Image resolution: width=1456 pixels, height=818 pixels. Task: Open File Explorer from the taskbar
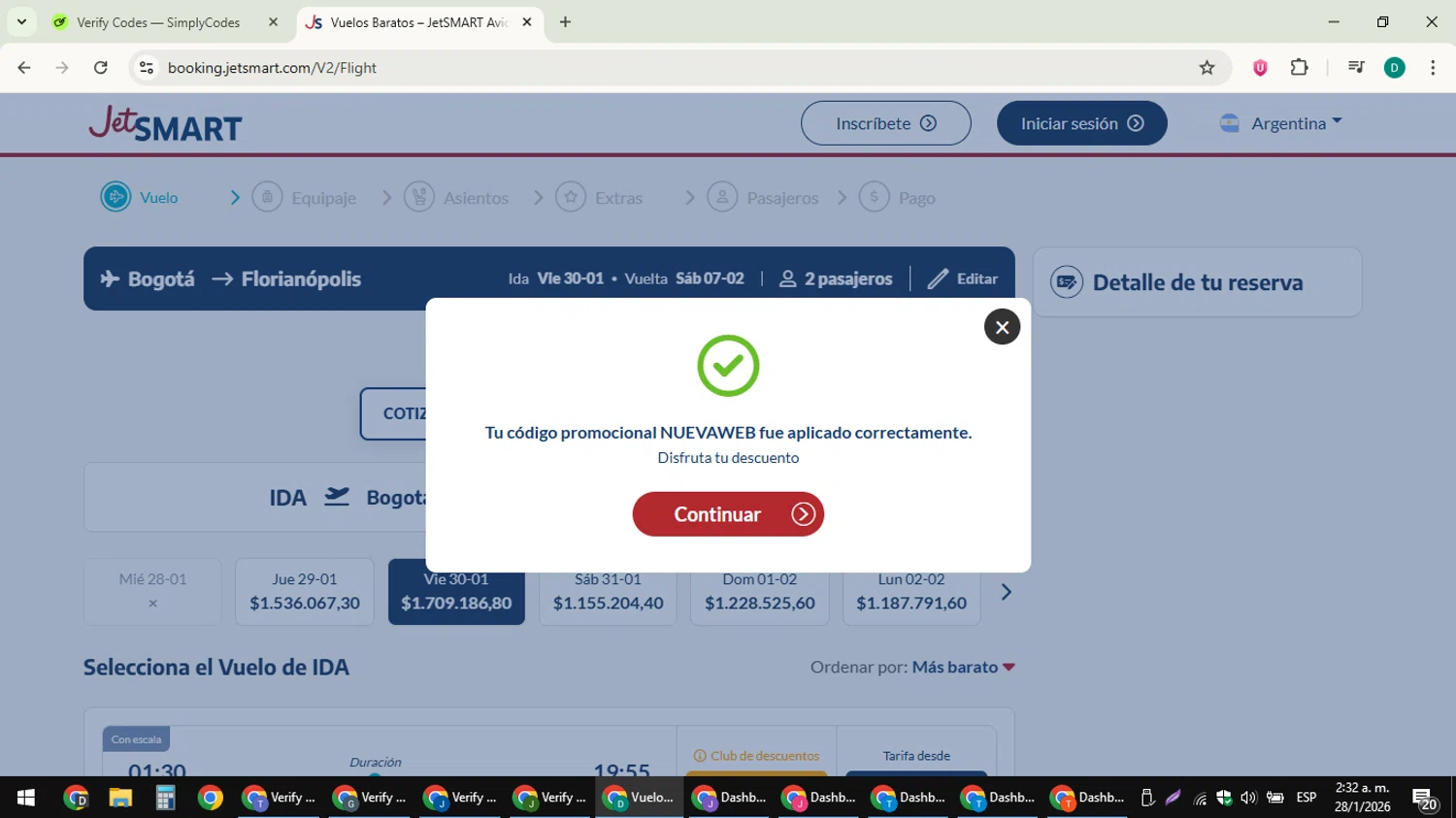120,798
